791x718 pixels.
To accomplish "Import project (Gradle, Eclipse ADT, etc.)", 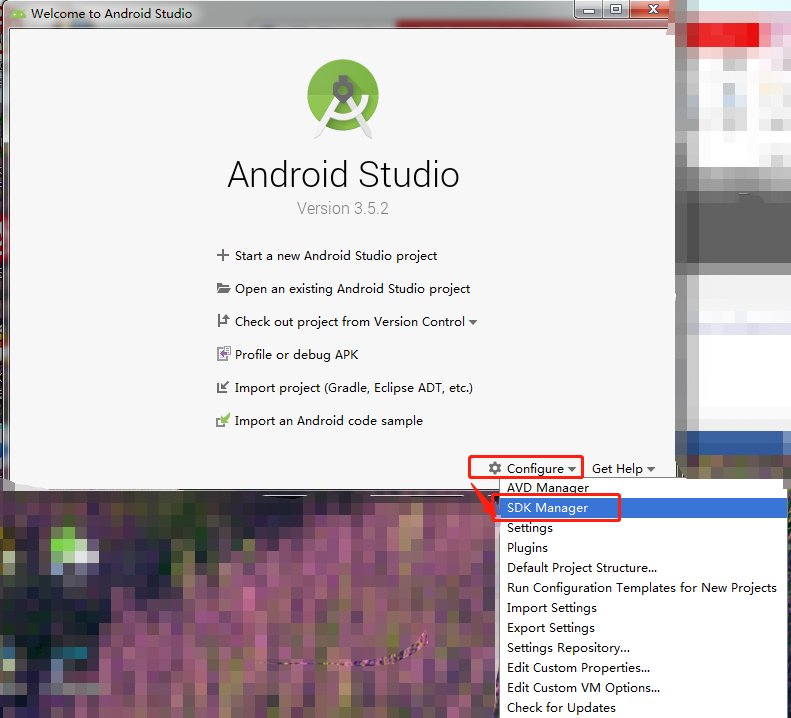I will click(x=354, y=388).
